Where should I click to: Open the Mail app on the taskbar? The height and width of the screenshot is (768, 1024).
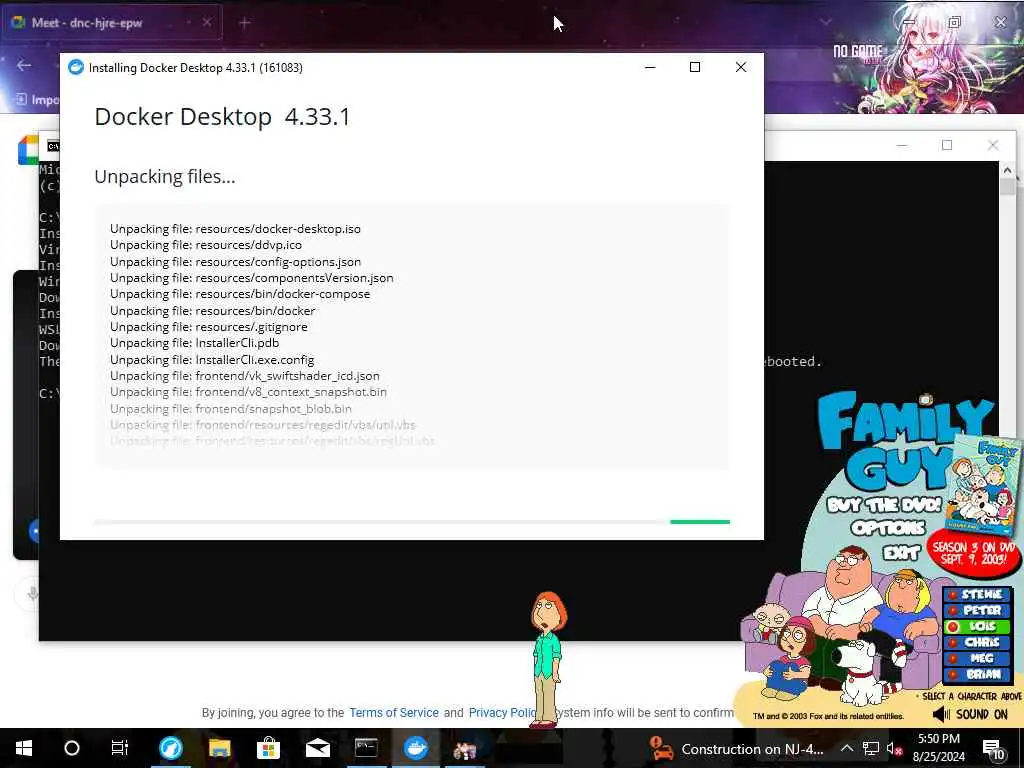pos(317,748)
